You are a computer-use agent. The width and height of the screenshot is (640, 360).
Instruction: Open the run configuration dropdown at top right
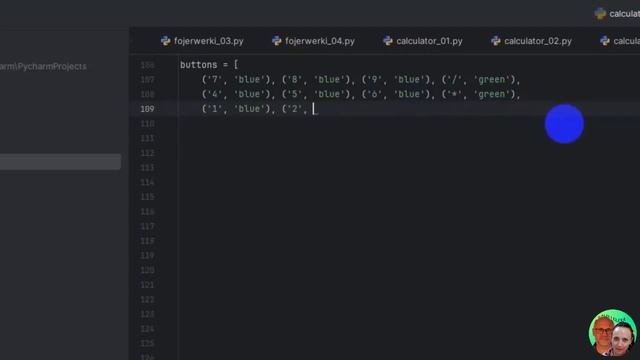(x=617, y=13)
